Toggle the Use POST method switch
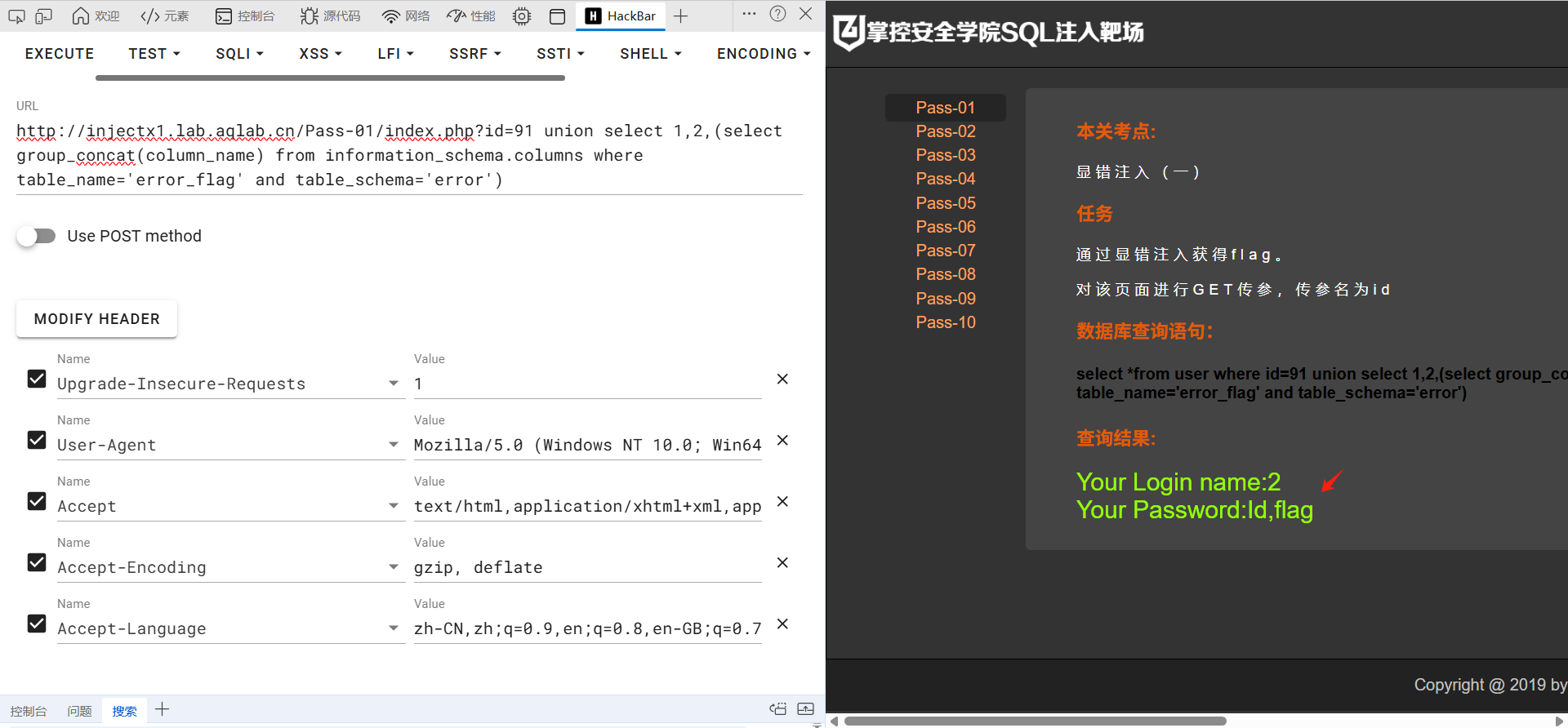Screen dimensions: 1568x728 36,236
